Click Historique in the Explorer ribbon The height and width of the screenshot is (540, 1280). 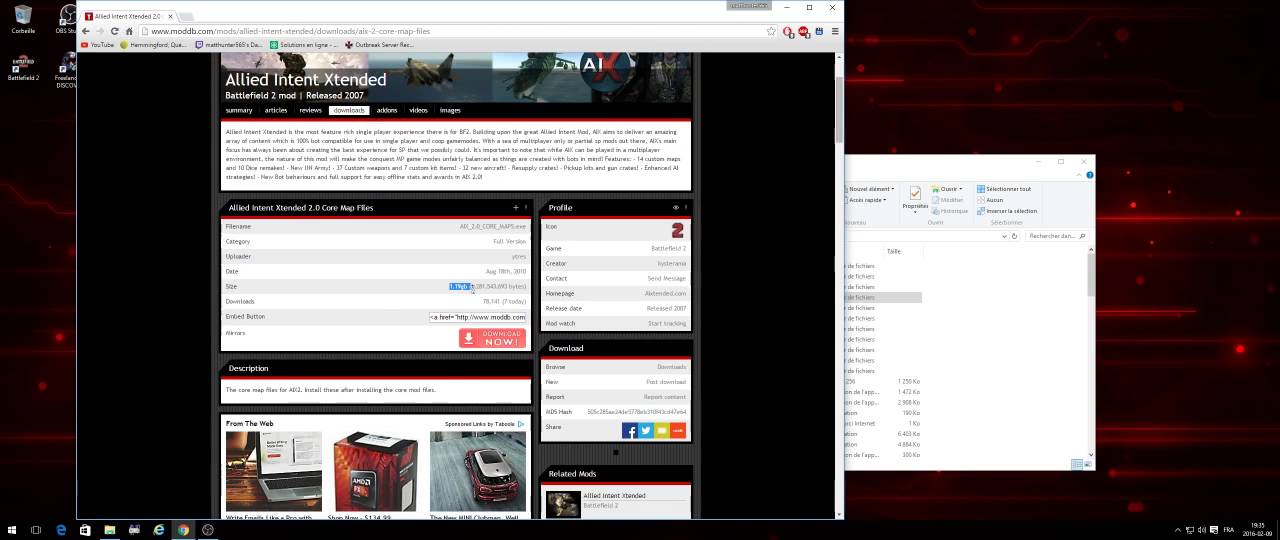pos(950,211)
